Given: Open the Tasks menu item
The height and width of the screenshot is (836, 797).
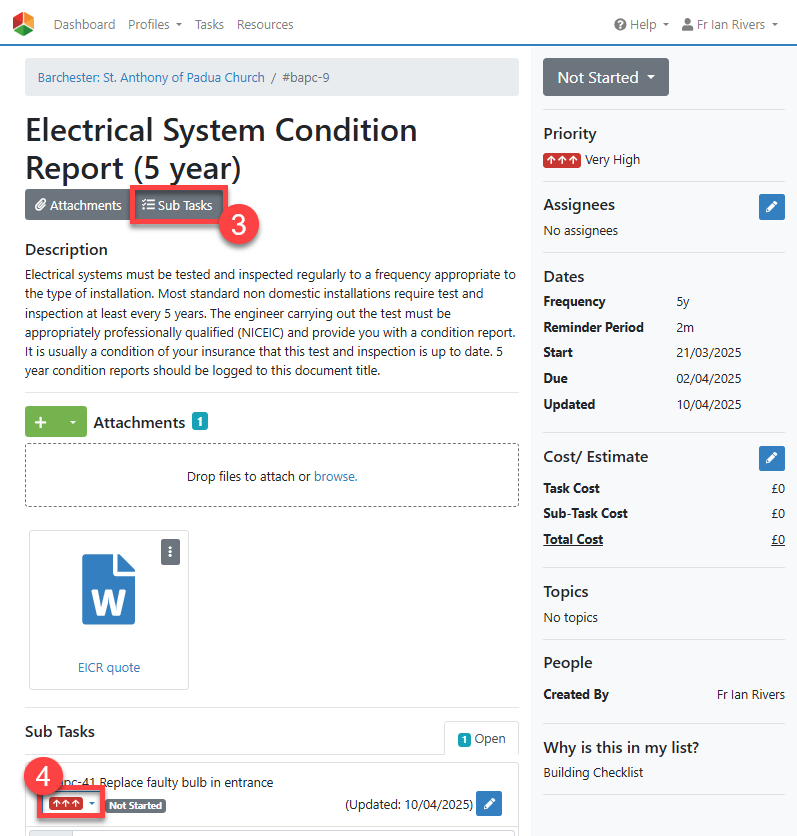Looking at the screenshot, I should [x=209, y=24].
